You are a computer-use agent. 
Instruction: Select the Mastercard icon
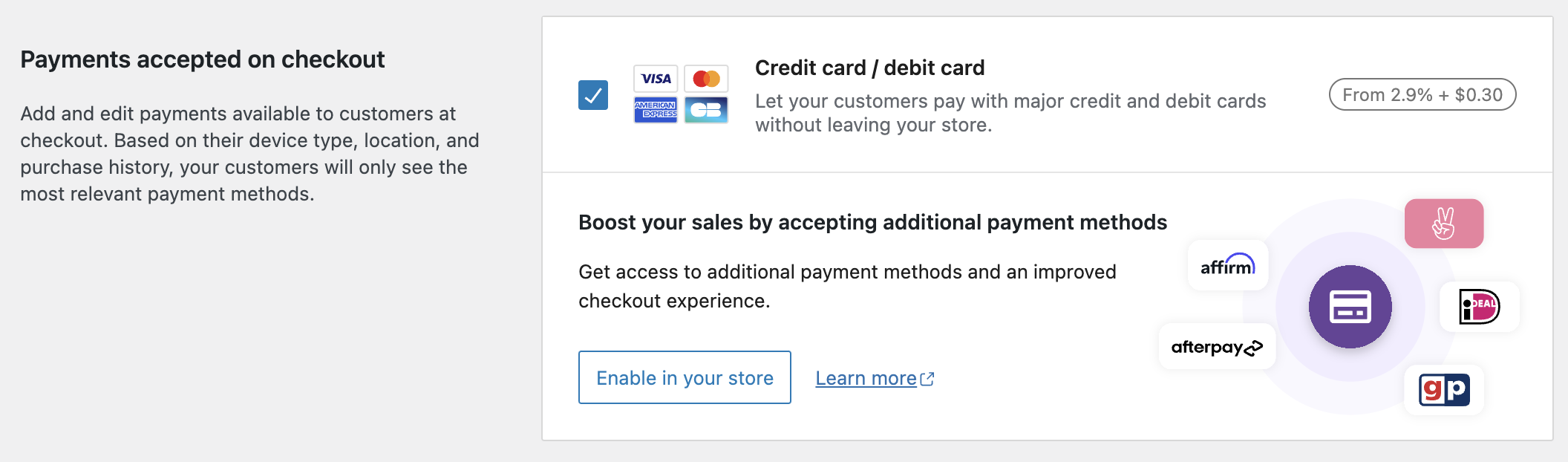[706, 78]
